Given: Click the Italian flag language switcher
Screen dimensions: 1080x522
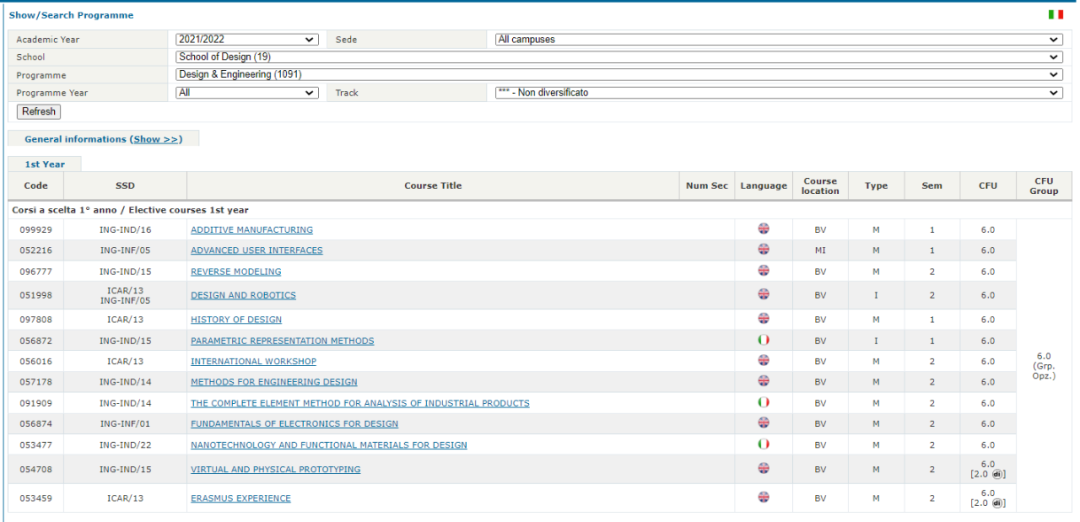Looking at the screenshot, I should click(x=1055, y=15).
